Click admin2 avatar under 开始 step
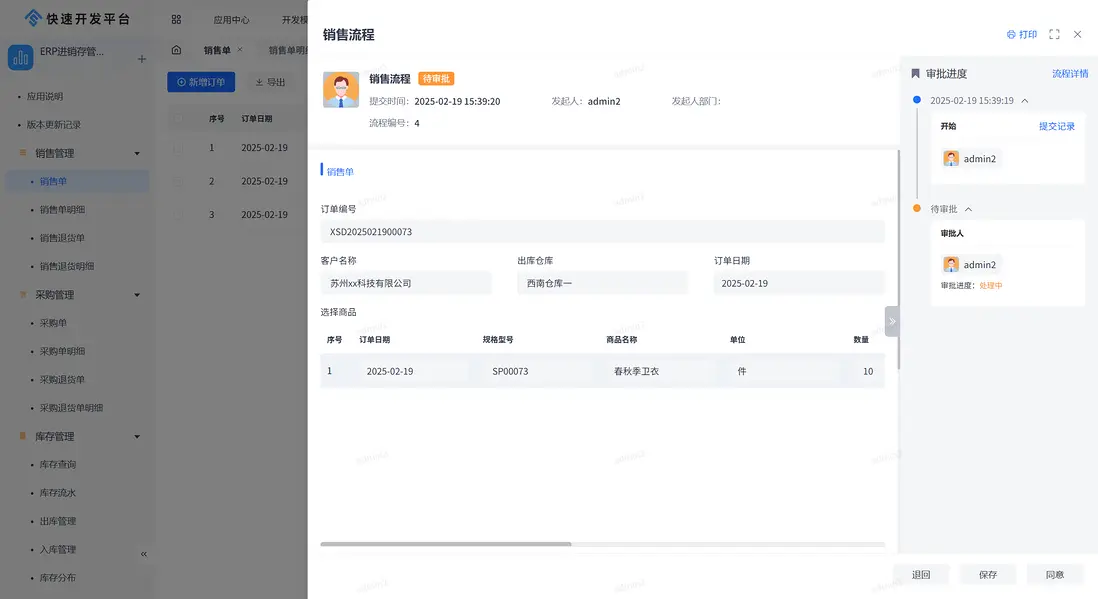The width and height of the screenshot is (1098, 599). 951,158
